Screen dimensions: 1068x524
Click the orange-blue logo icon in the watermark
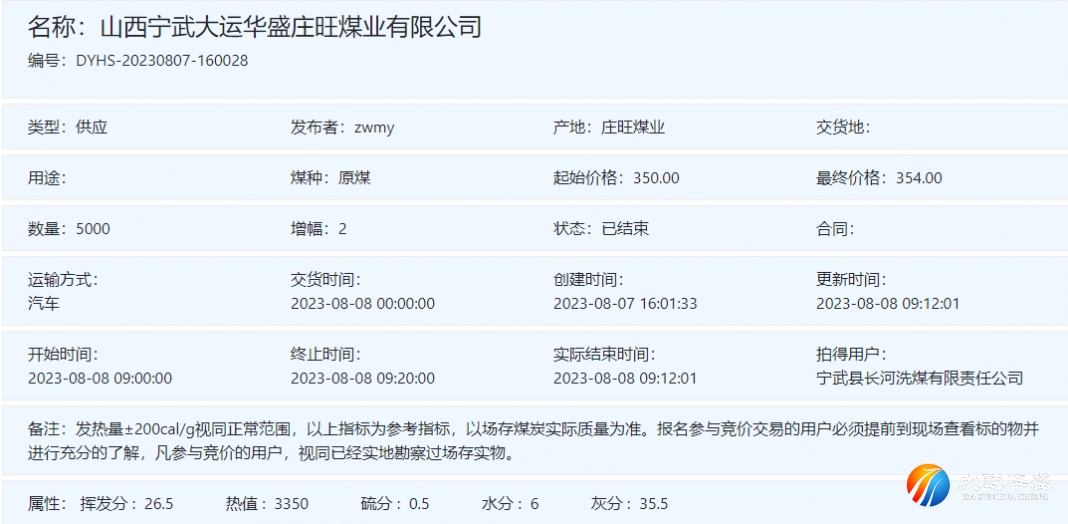click(x=927, y=485)
